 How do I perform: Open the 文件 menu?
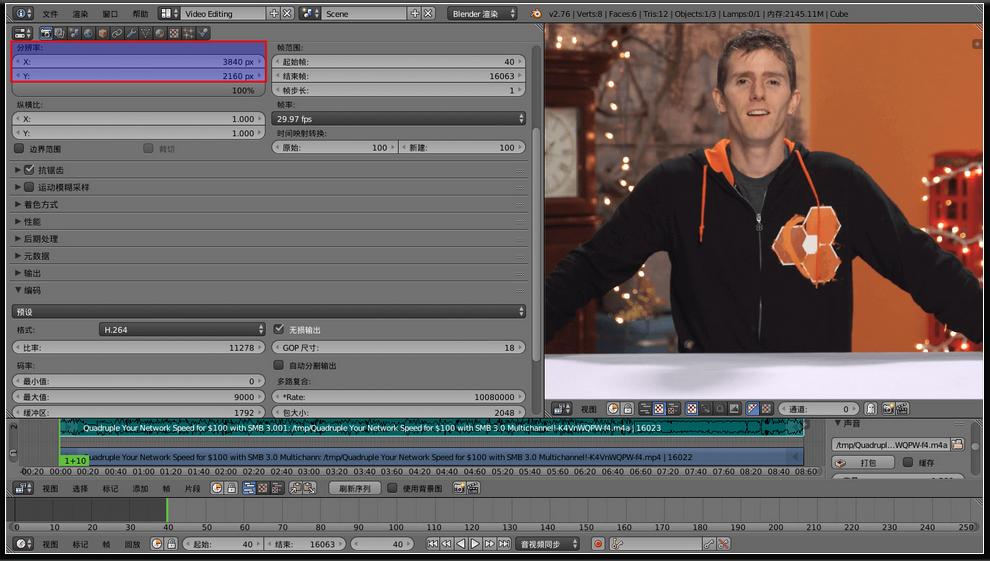coord(50,13)
